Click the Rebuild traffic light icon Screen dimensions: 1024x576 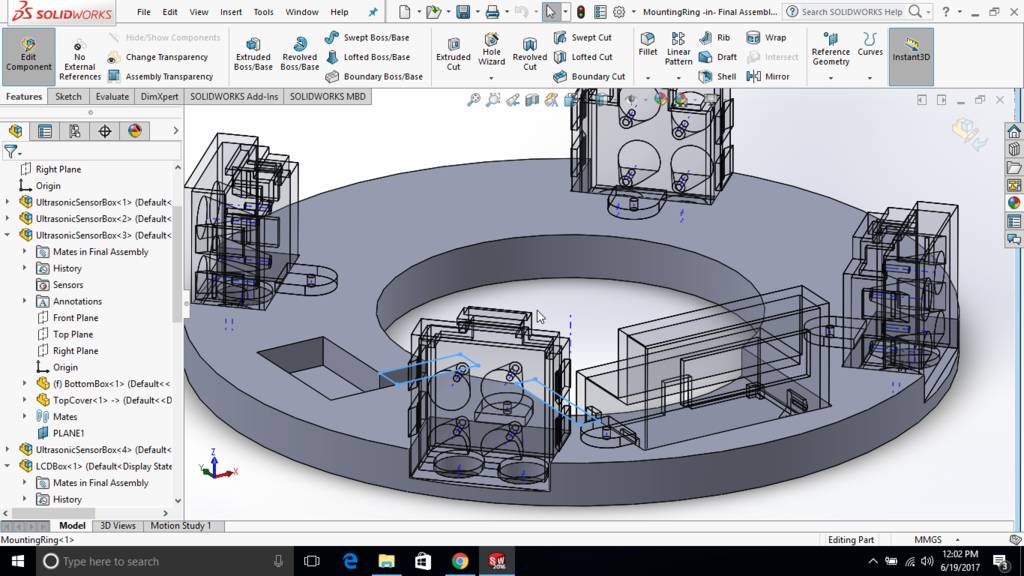[x=581, y=12]
